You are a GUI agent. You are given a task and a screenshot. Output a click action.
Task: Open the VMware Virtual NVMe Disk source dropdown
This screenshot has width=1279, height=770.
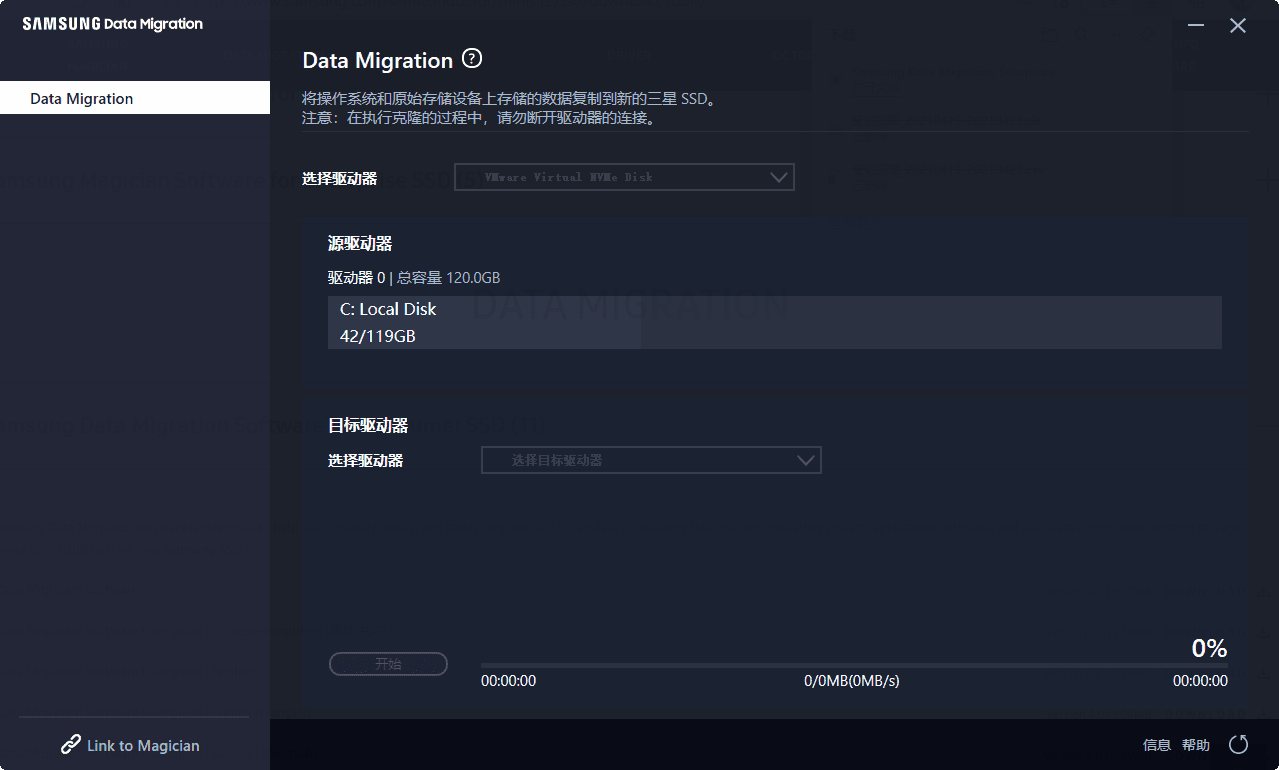pos(623,177)
